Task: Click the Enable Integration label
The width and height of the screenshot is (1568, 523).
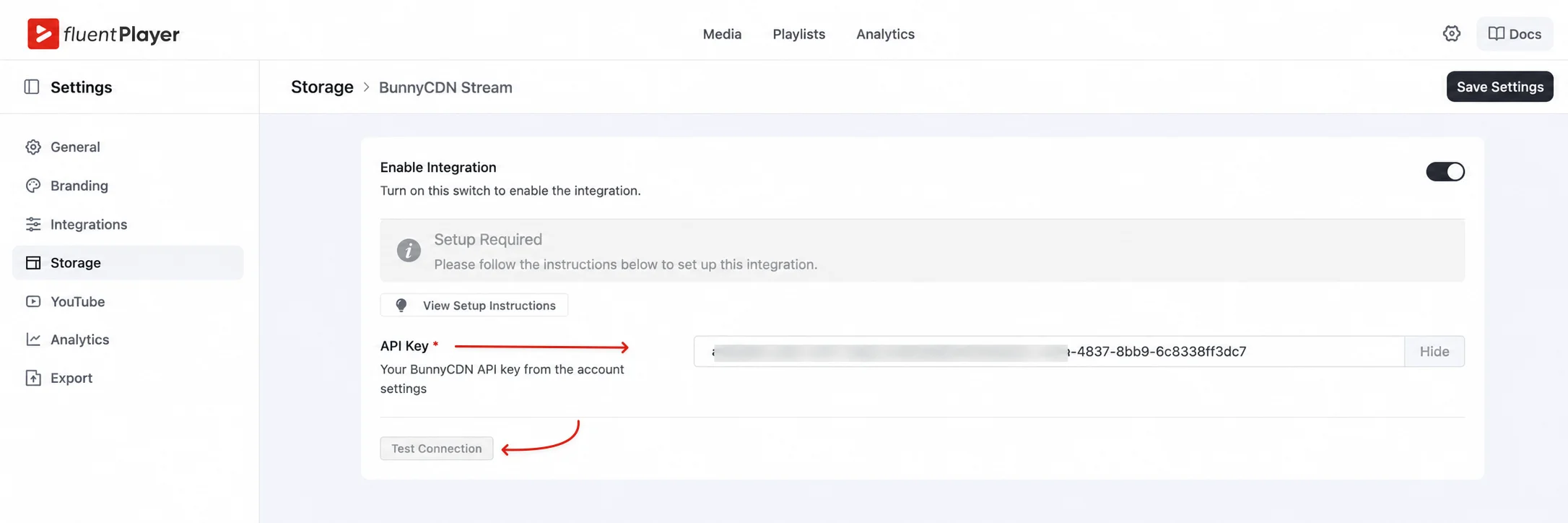Action: 438,167
